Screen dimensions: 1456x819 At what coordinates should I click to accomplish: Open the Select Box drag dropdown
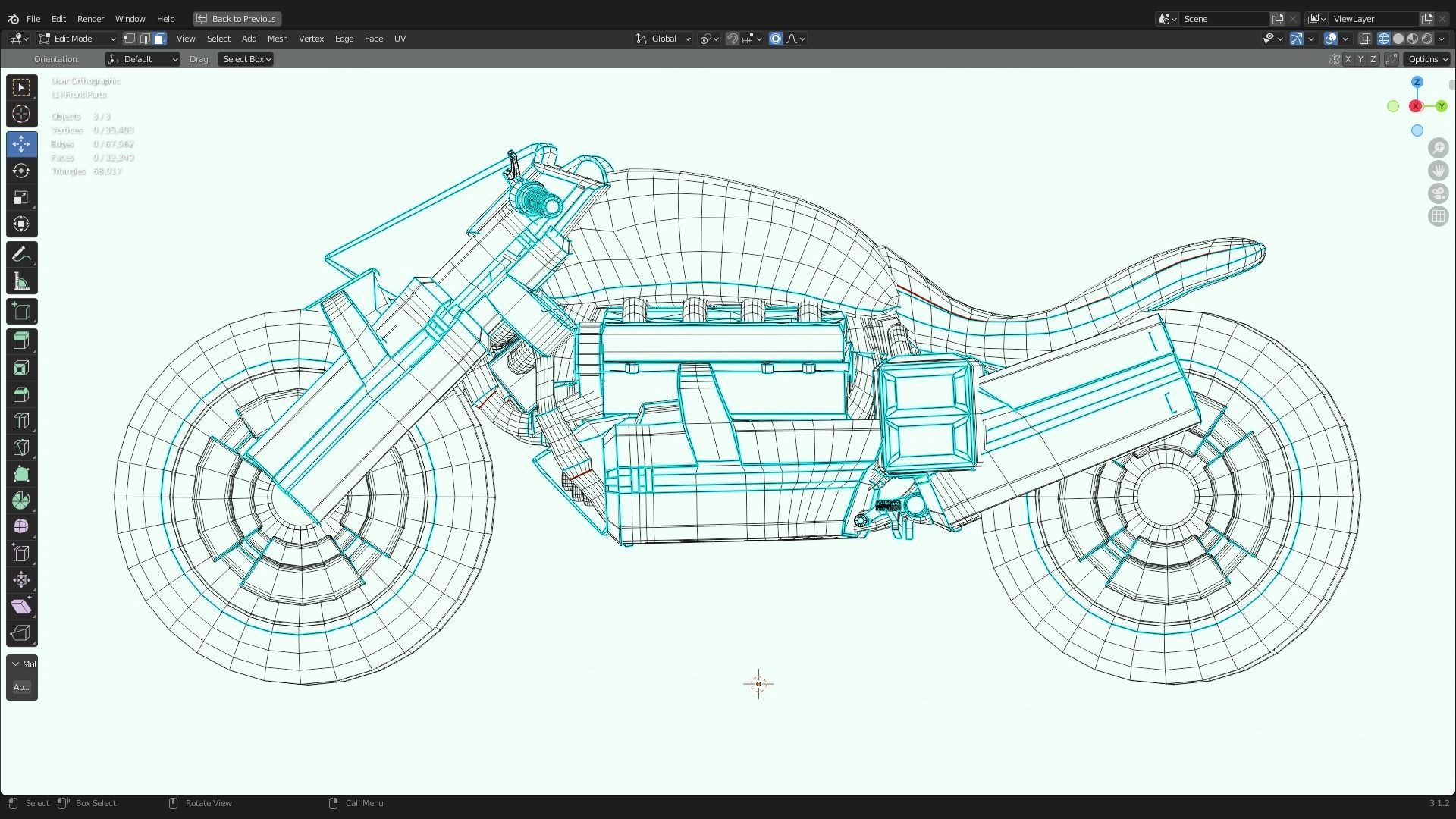tap(246, 59)
